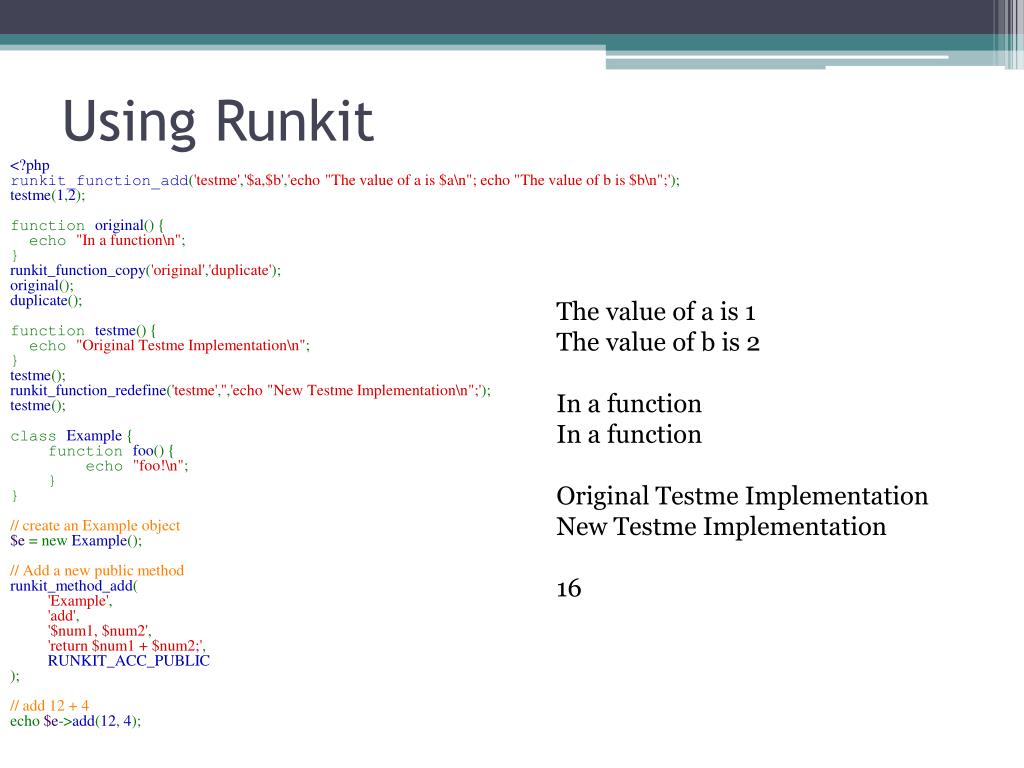Click the 'function original() {' line
Image resolution: width=1024 pixels, height=768 pixels.
(87, 225)
